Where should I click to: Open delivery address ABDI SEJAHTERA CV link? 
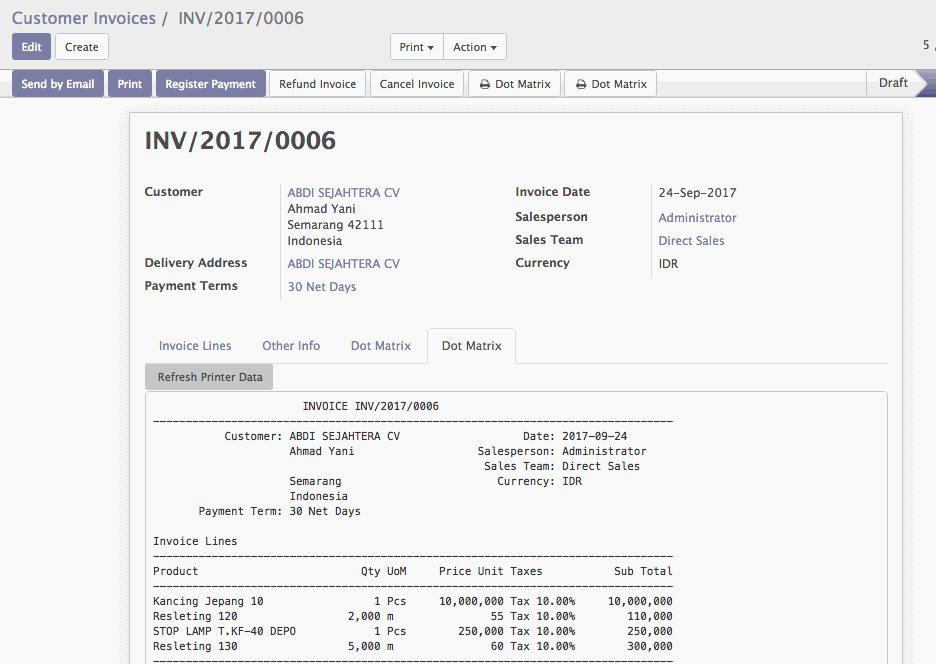point(344,263)
